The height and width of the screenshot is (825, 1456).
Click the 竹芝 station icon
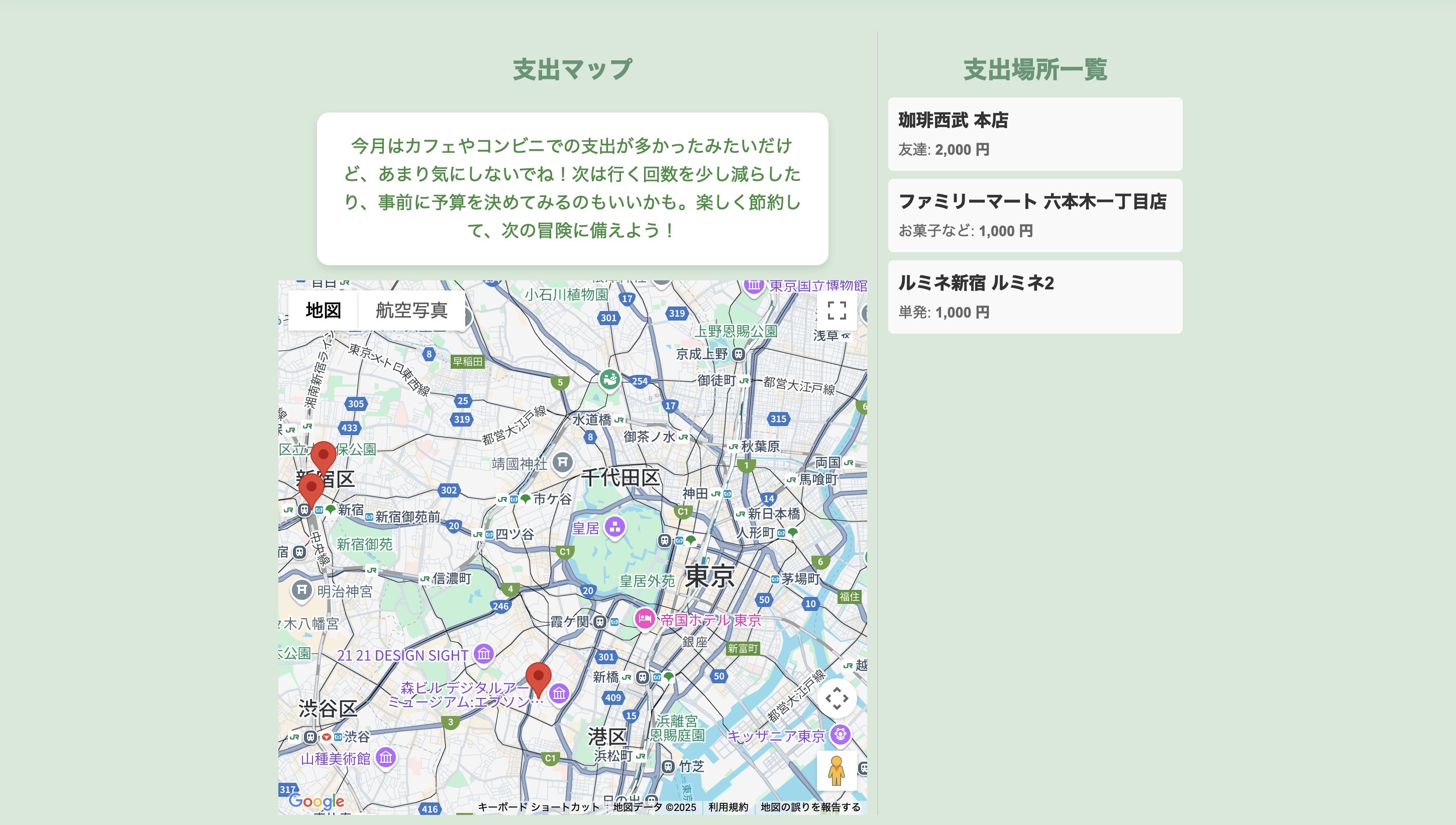pyautogui.click(x=669, y=767)
